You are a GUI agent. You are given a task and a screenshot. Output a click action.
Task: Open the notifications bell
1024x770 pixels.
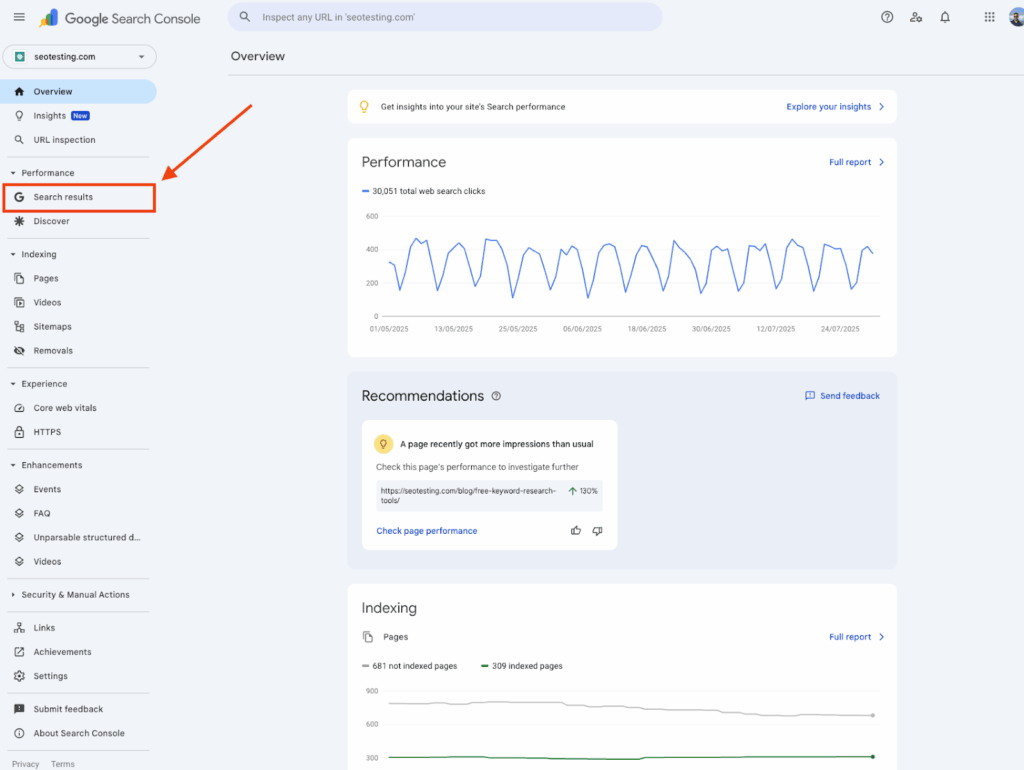click(x=944, y=18)
